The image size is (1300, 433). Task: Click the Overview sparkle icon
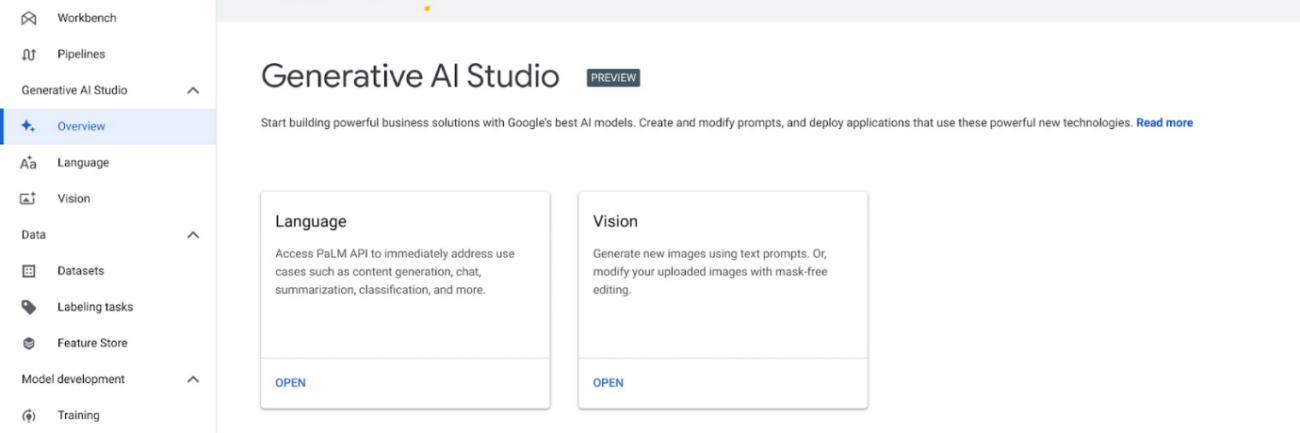pyautogui.click(x=29, y=126)
